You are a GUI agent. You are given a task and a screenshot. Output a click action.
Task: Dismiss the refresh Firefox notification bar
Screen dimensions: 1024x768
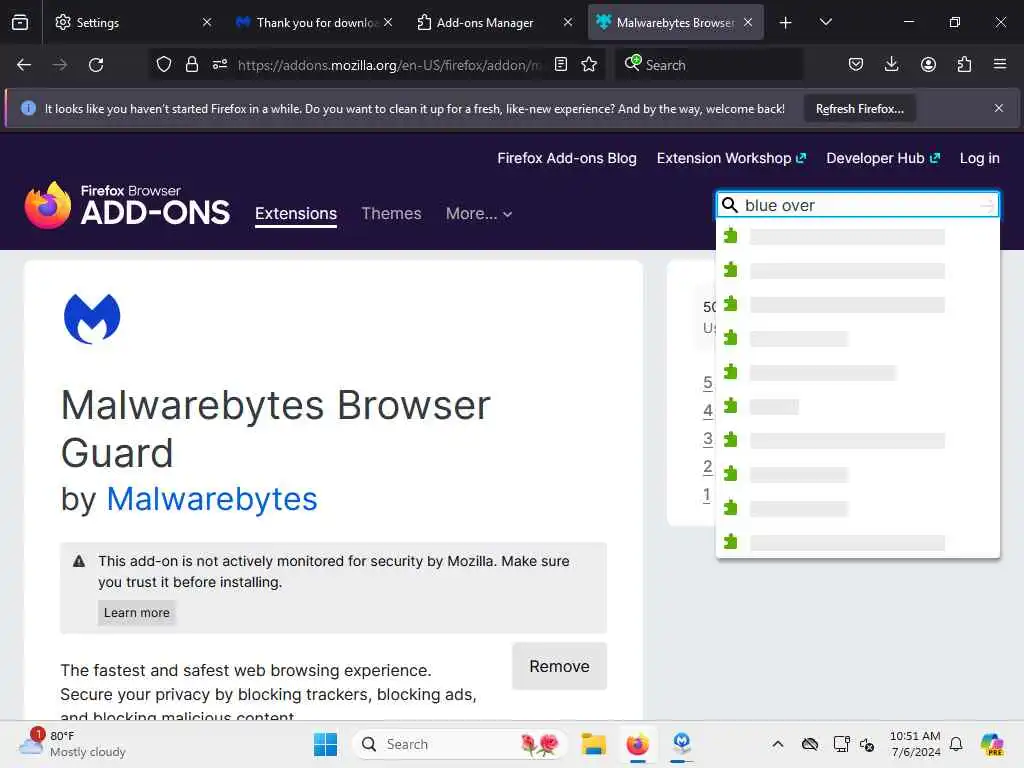pos(999,108)
